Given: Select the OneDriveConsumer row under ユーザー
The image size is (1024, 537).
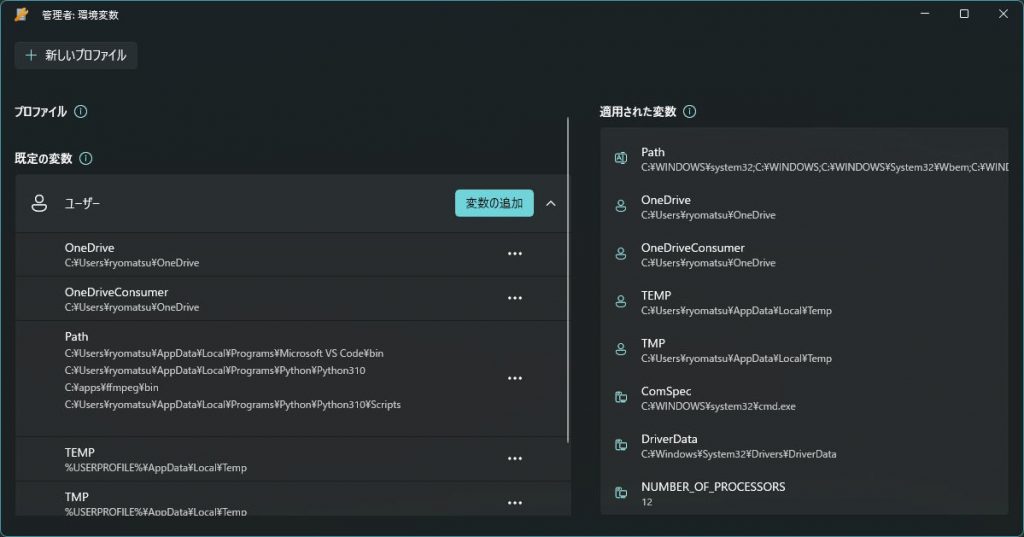Looking at the screenshot, I should [x=292, y=299].
